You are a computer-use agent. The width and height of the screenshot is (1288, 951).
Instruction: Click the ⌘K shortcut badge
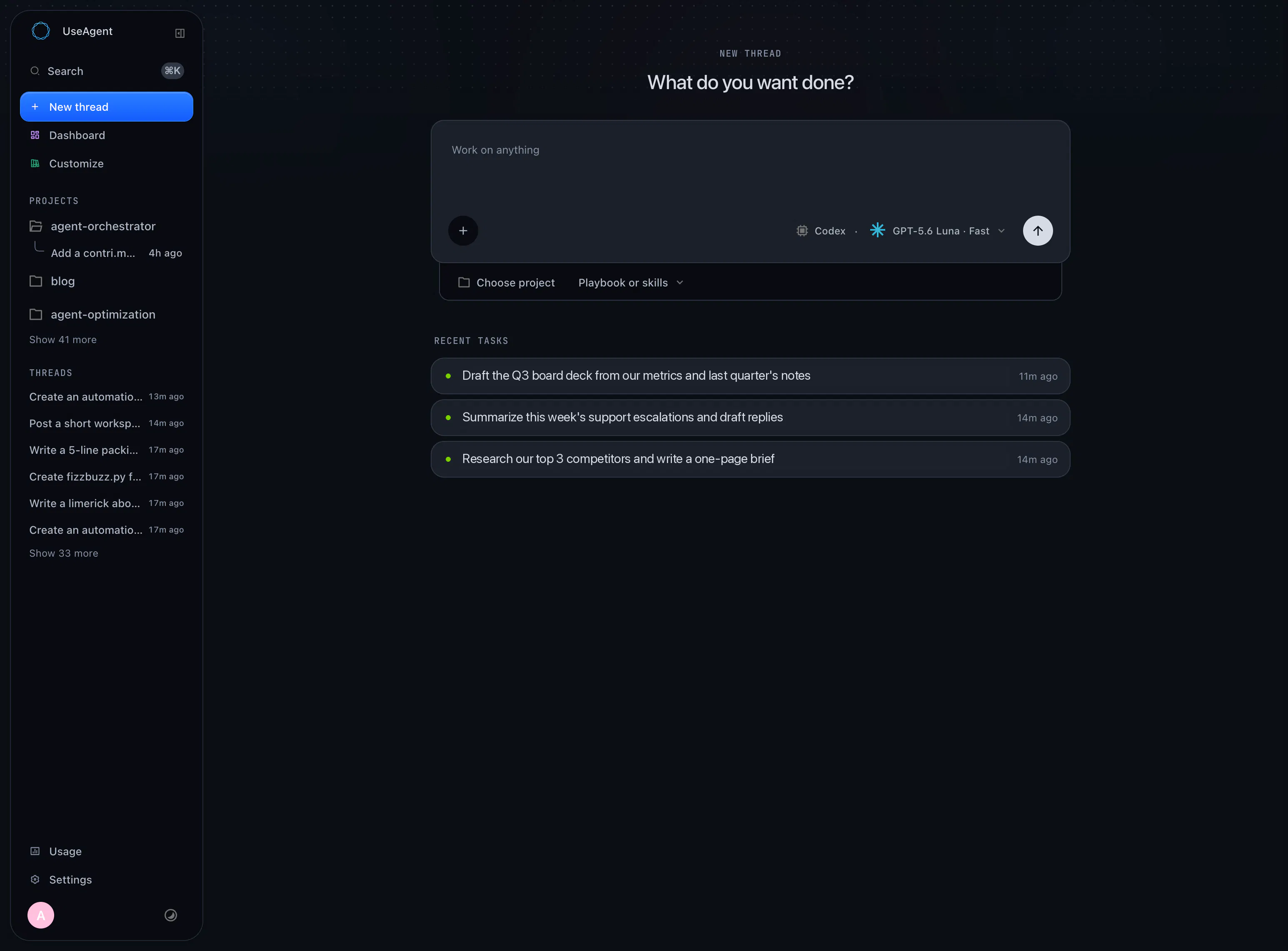coord(172,71)
